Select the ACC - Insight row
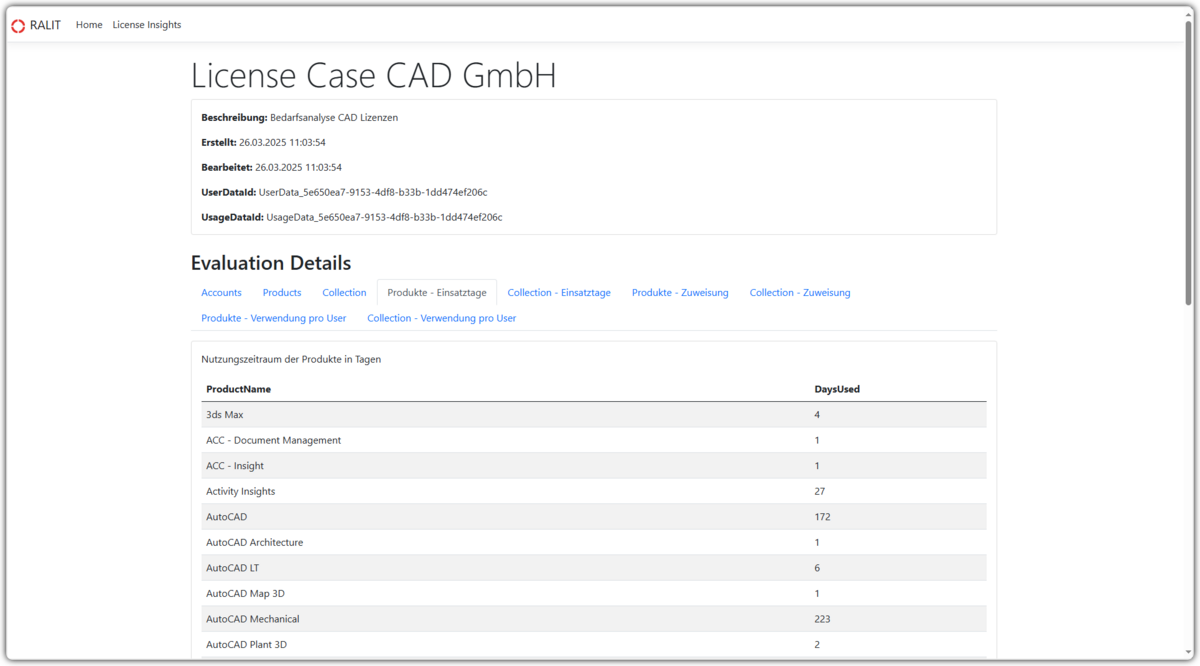Viewport: 1200px width, 666px height. click(x=594, y=466)
